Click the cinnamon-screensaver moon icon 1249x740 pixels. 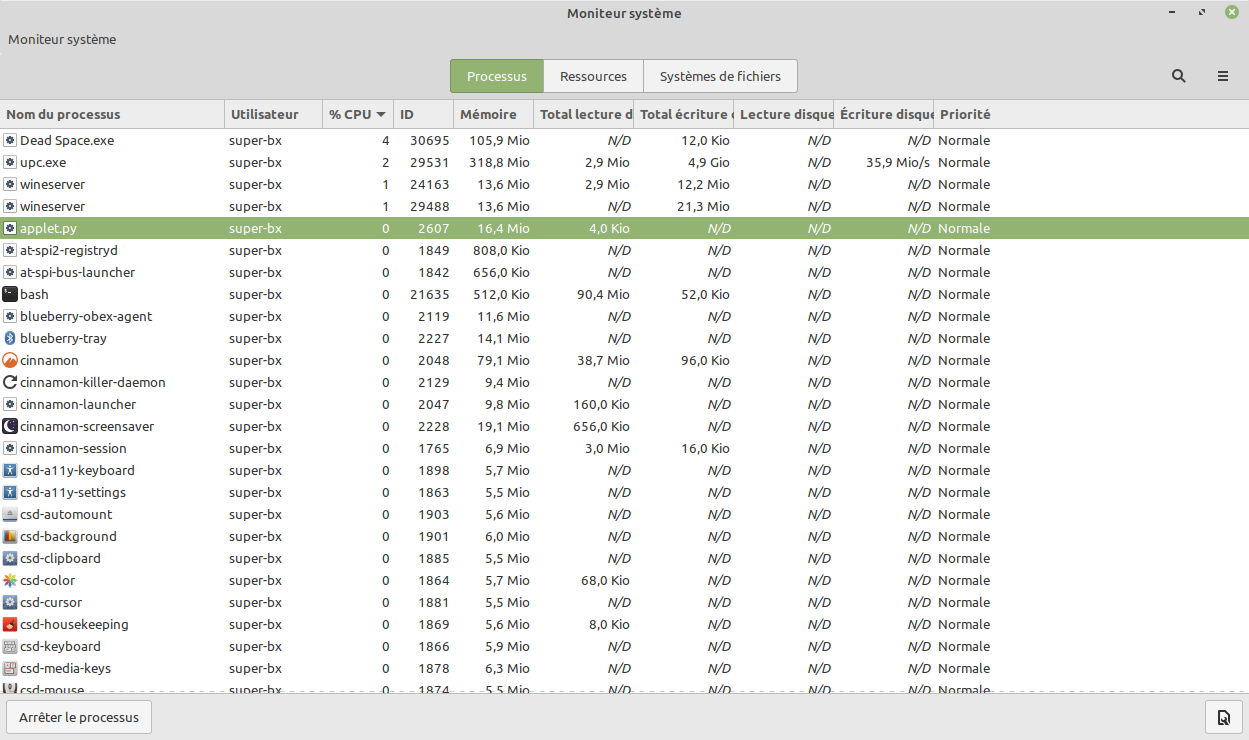10,426
